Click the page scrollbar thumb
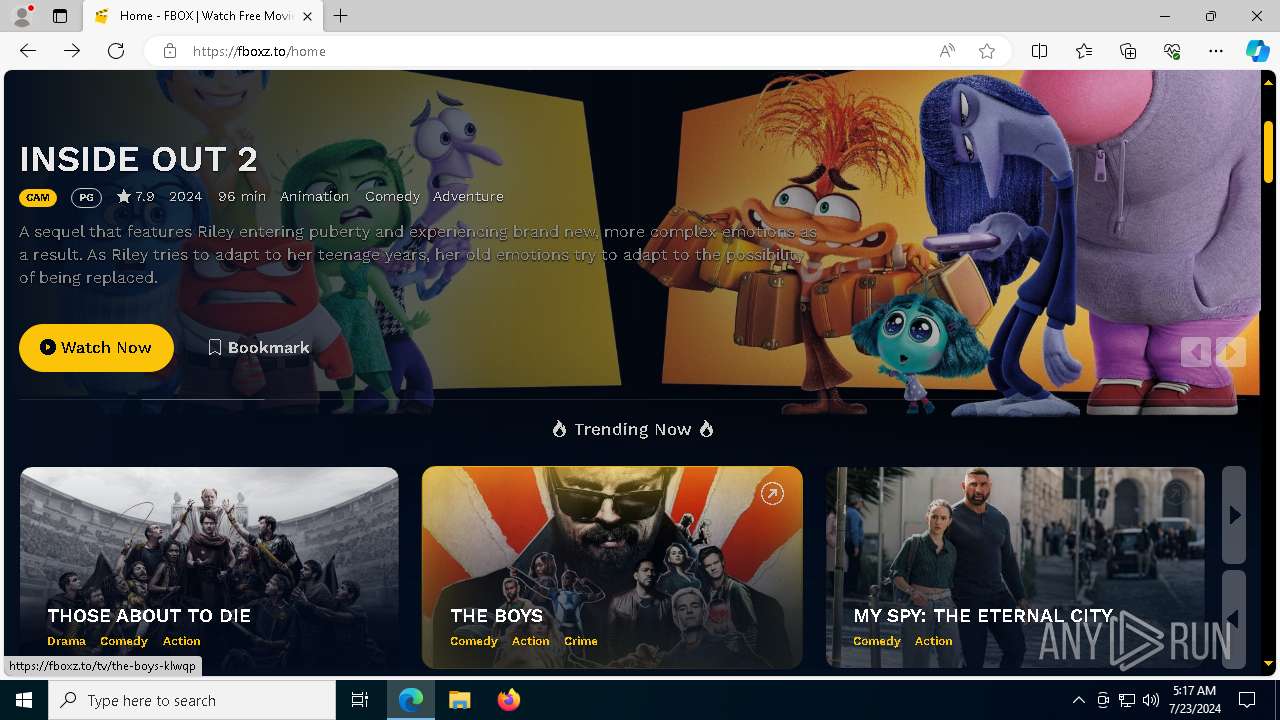1280x720 pixels. [1268, 150]
